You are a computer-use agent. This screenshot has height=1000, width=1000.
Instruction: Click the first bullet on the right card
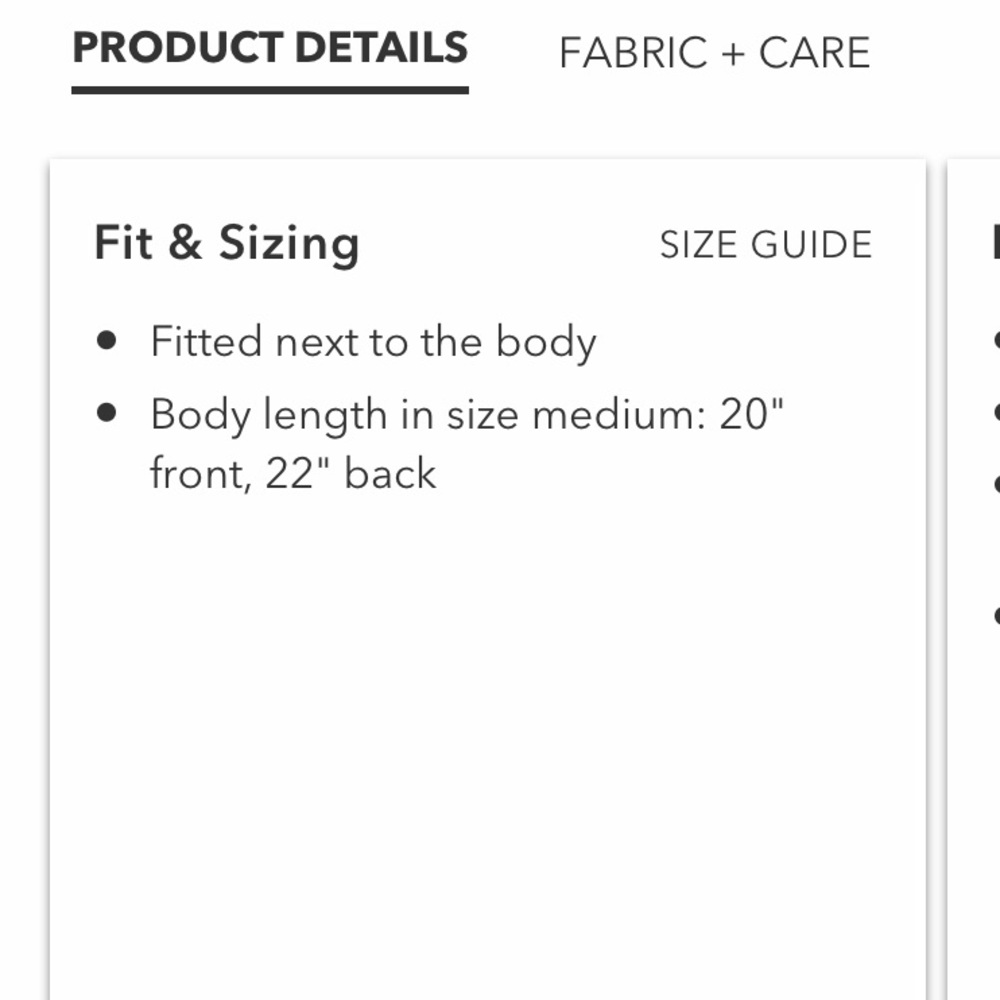point(997,340)
